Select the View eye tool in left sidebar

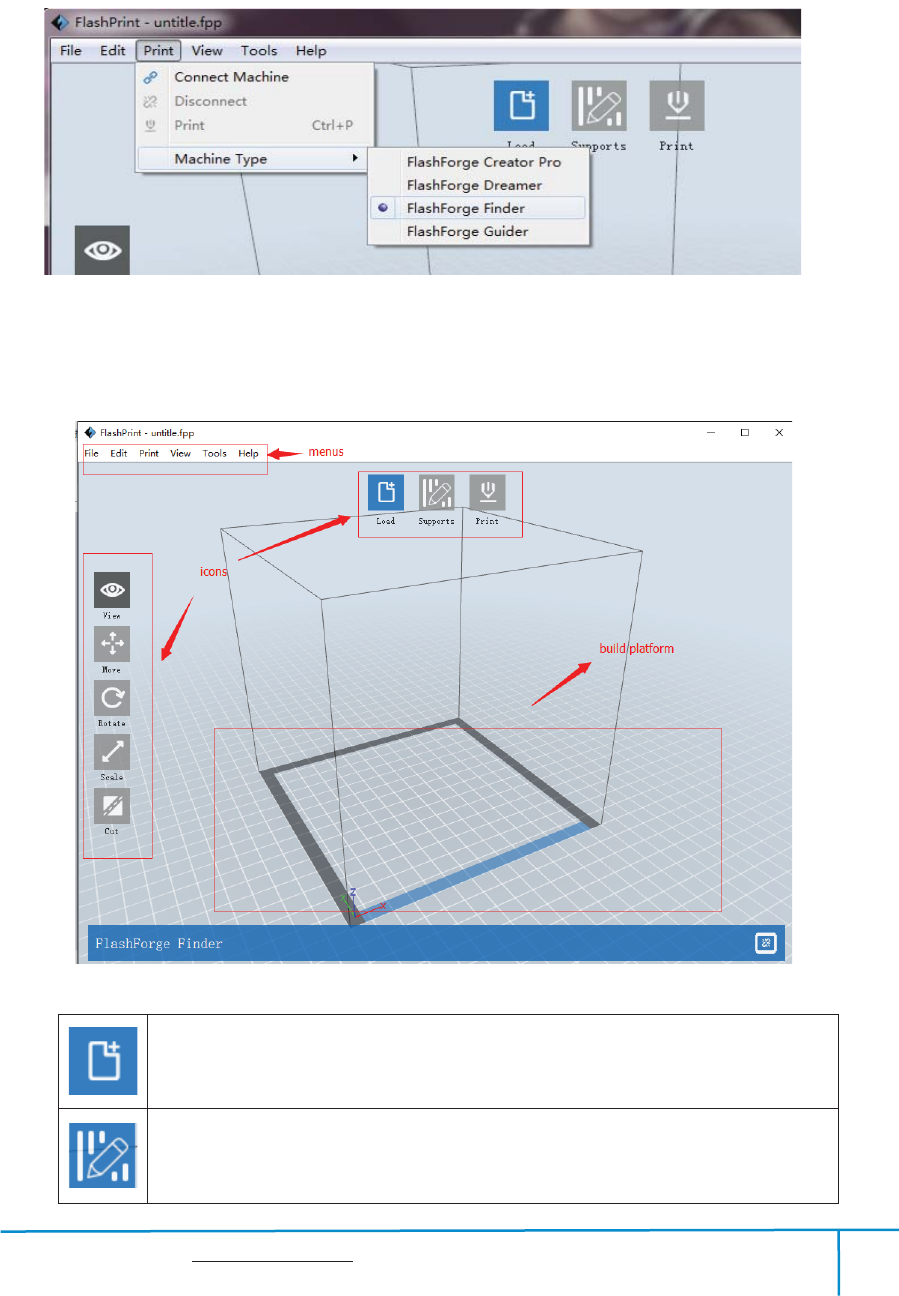[112, 590]
